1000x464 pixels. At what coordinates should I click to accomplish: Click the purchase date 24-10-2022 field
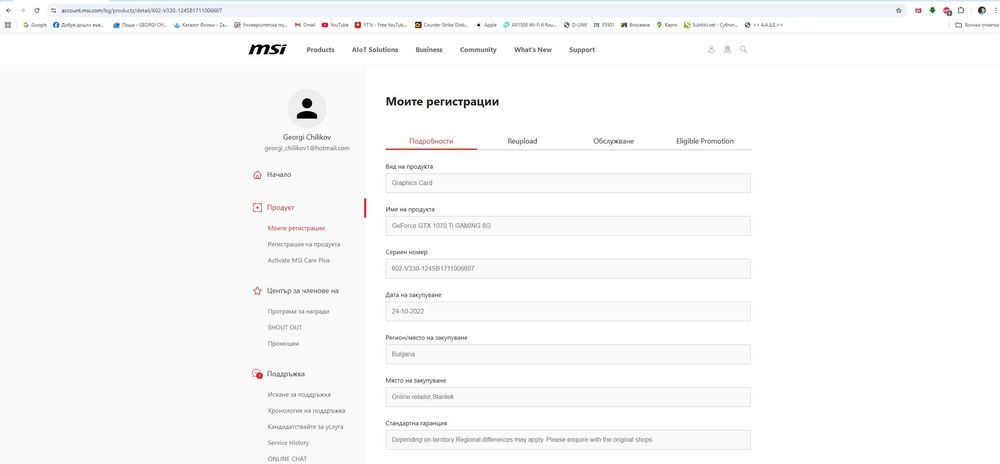(568, 311)
